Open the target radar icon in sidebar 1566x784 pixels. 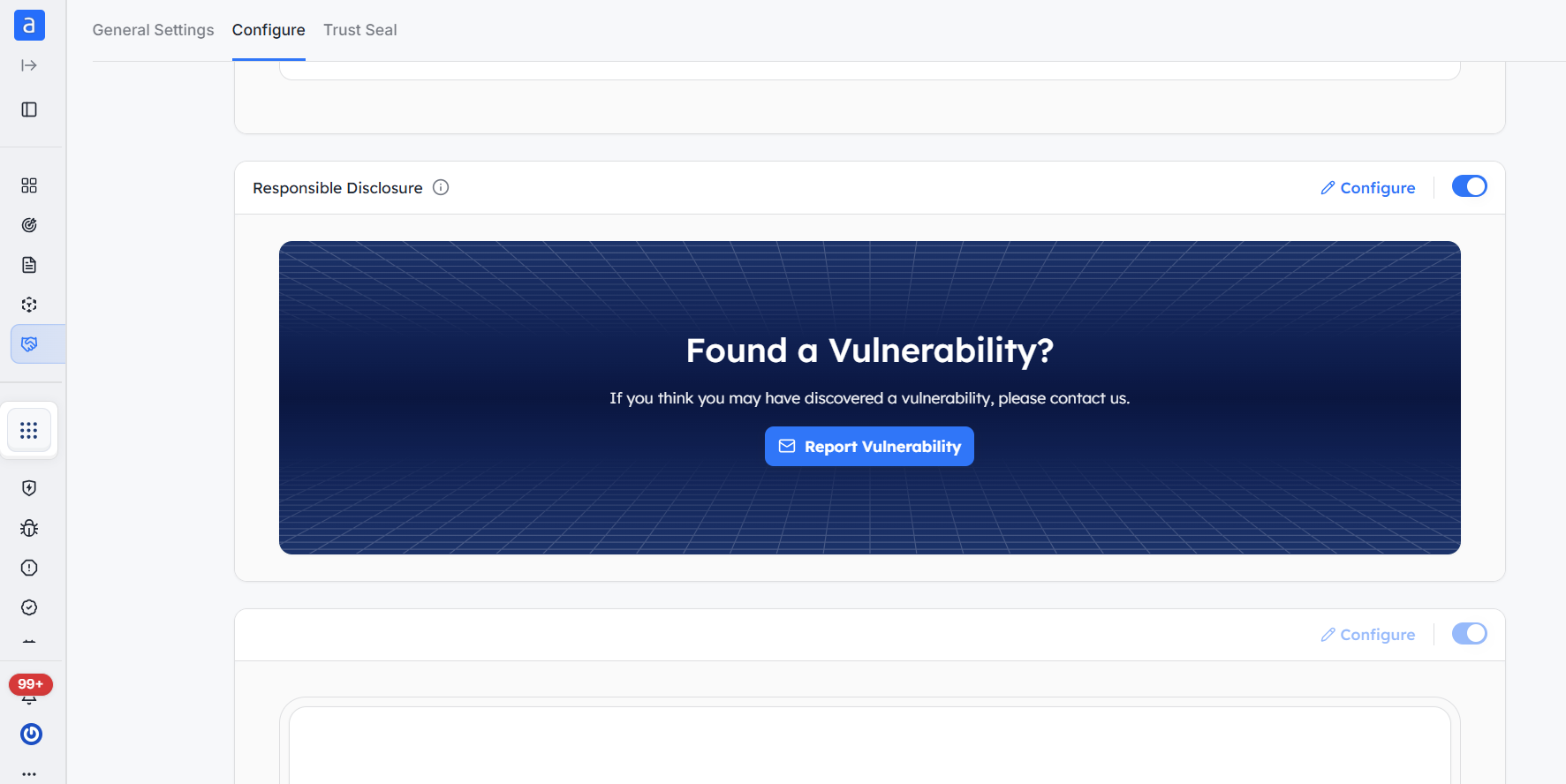(x=29, y=225)
